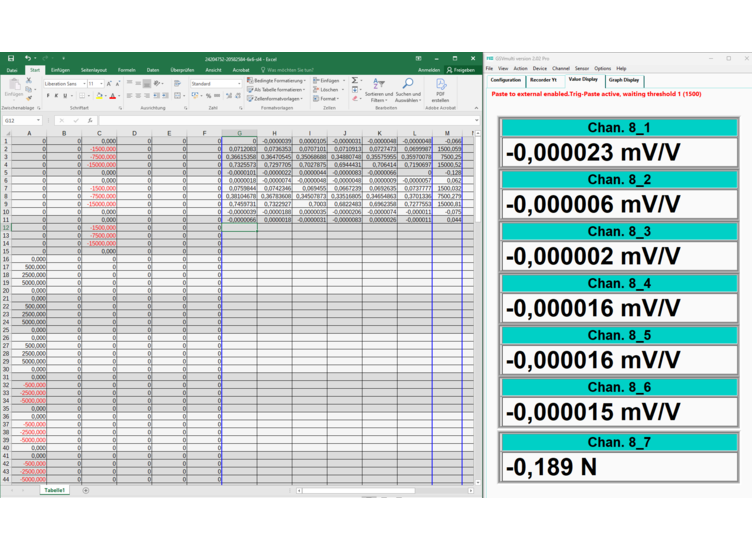Click the AutoSum sigma icon
The image size is (752, 550).
pyautogui.click(x=354, y=81)
